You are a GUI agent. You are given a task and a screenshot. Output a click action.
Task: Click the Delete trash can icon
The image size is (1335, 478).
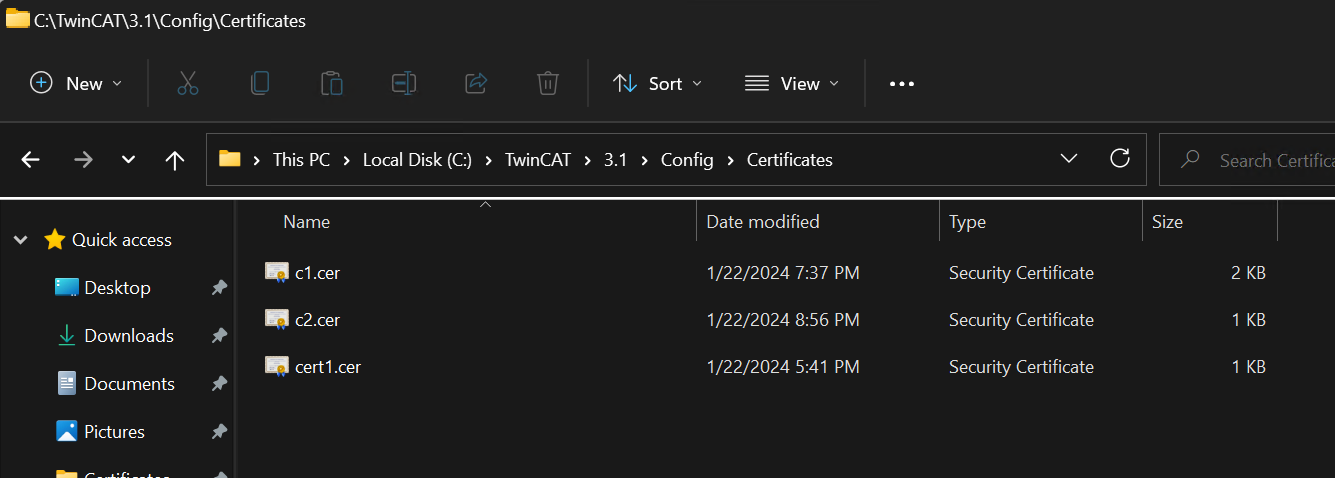pos(547,83)
